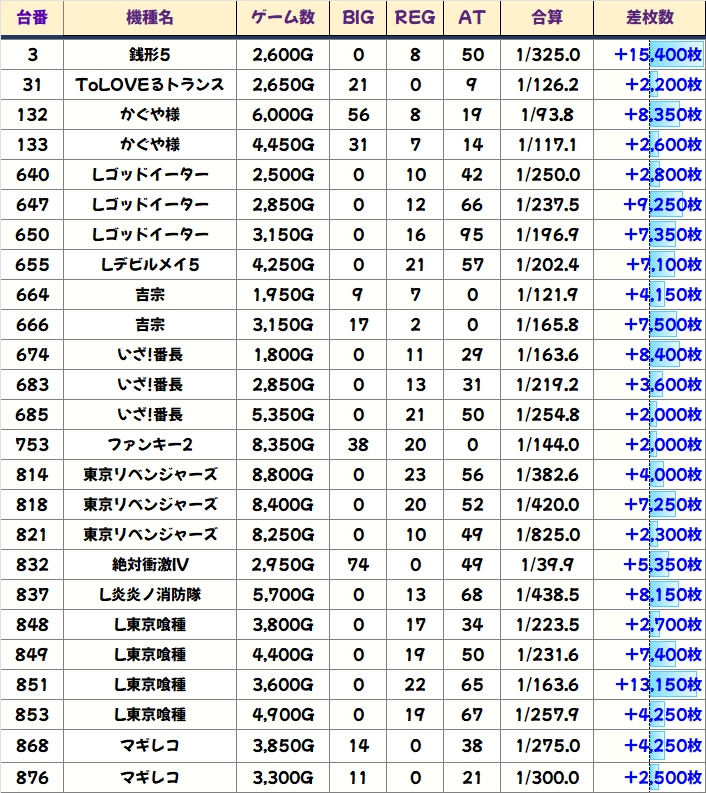The image size is (706, 793).
Task: Select machine number 876 cell
Action: [32, 775]
